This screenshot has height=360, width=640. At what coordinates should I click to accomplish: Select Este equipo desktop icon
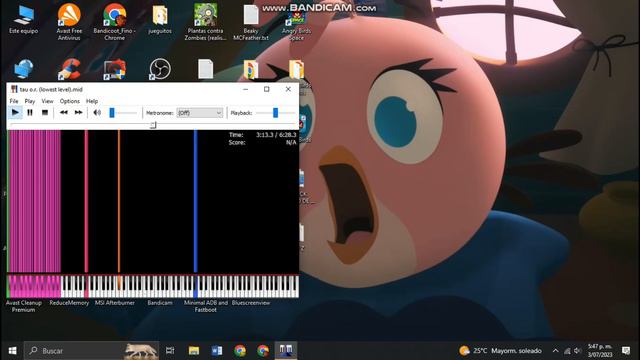[23, 20]
